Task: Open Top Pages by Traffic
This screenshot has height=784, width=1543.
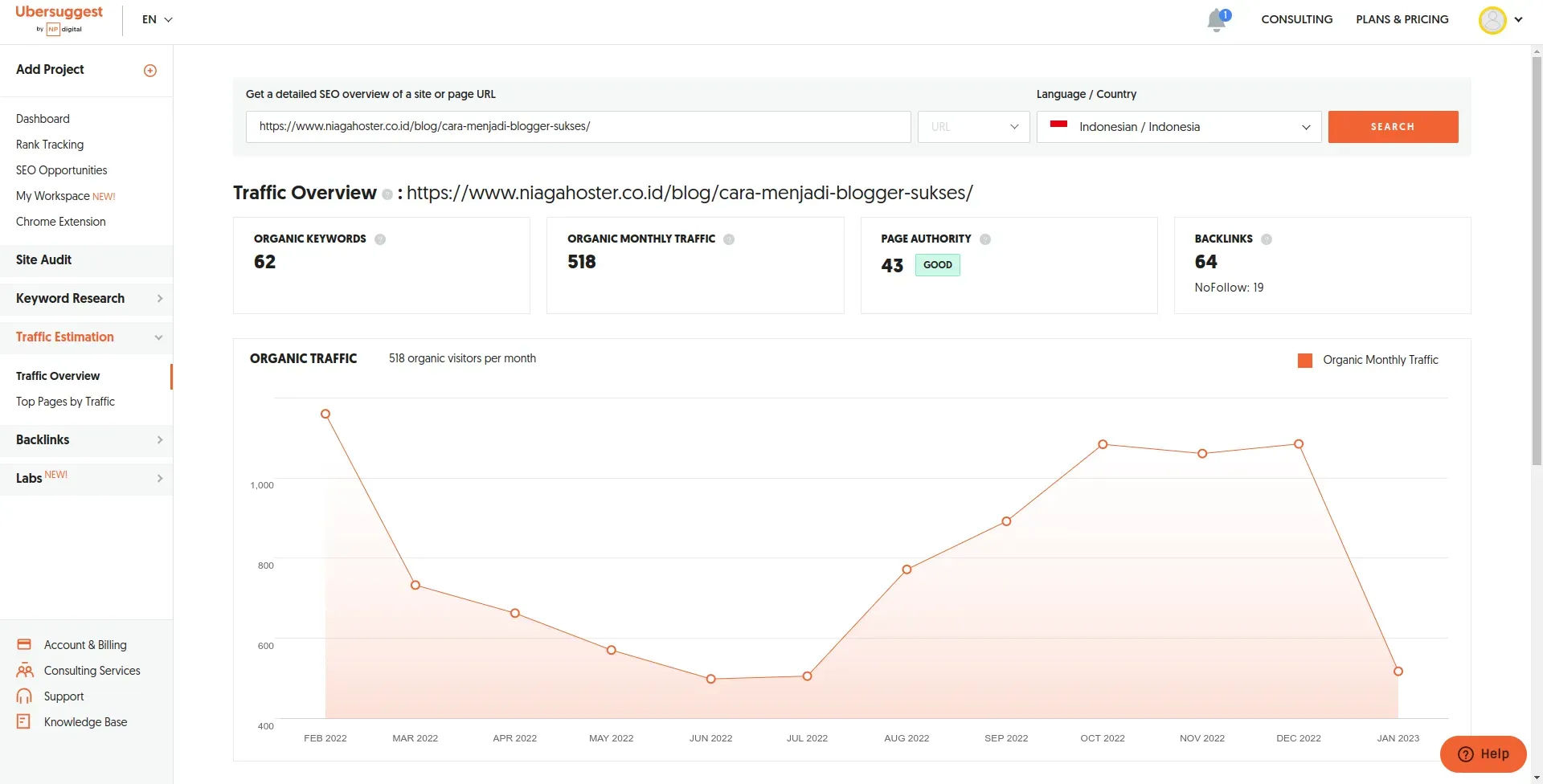Action: 65,402
